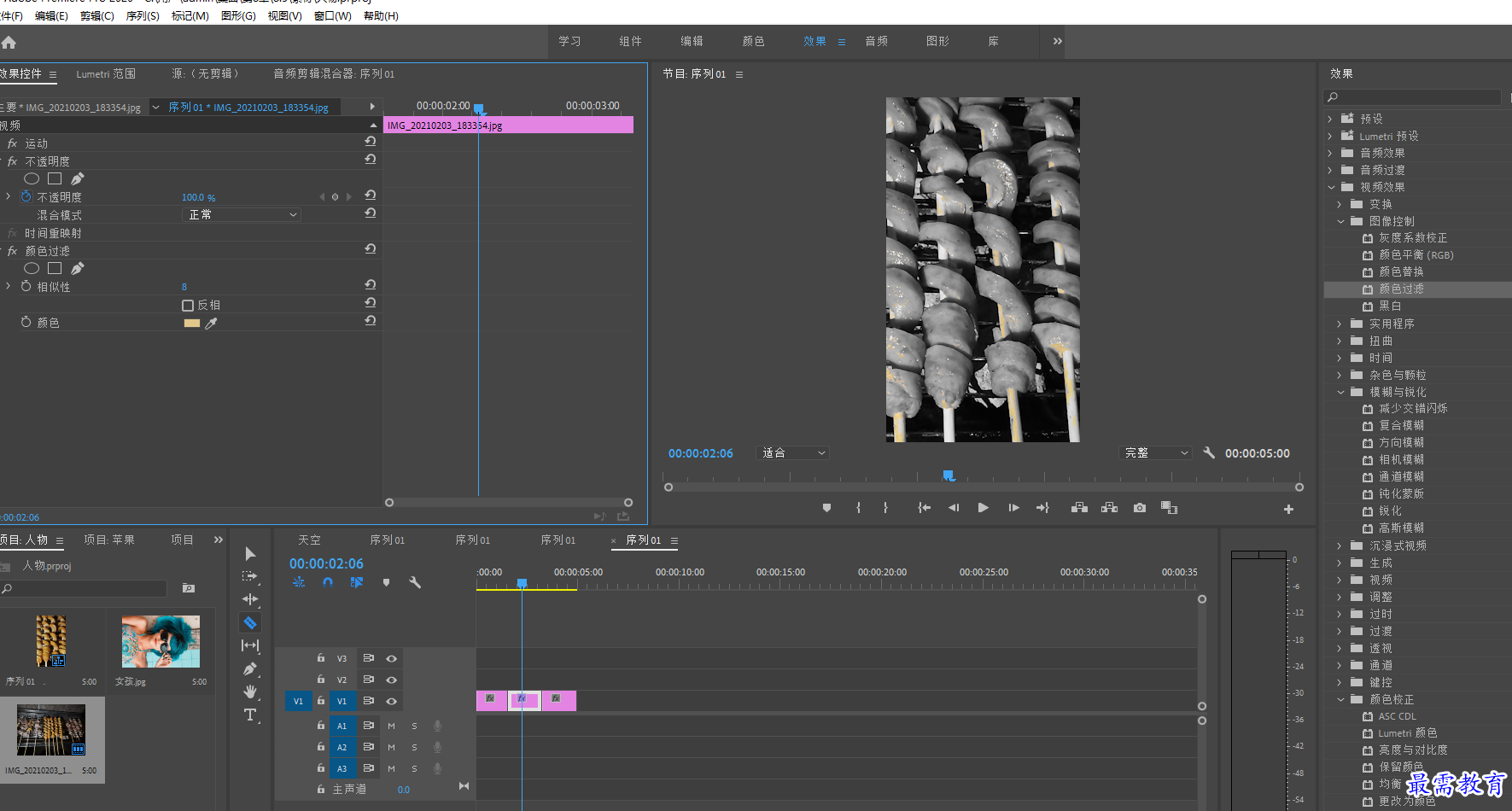
Task: Go to Out point button
Action: tap(1042, 508)
